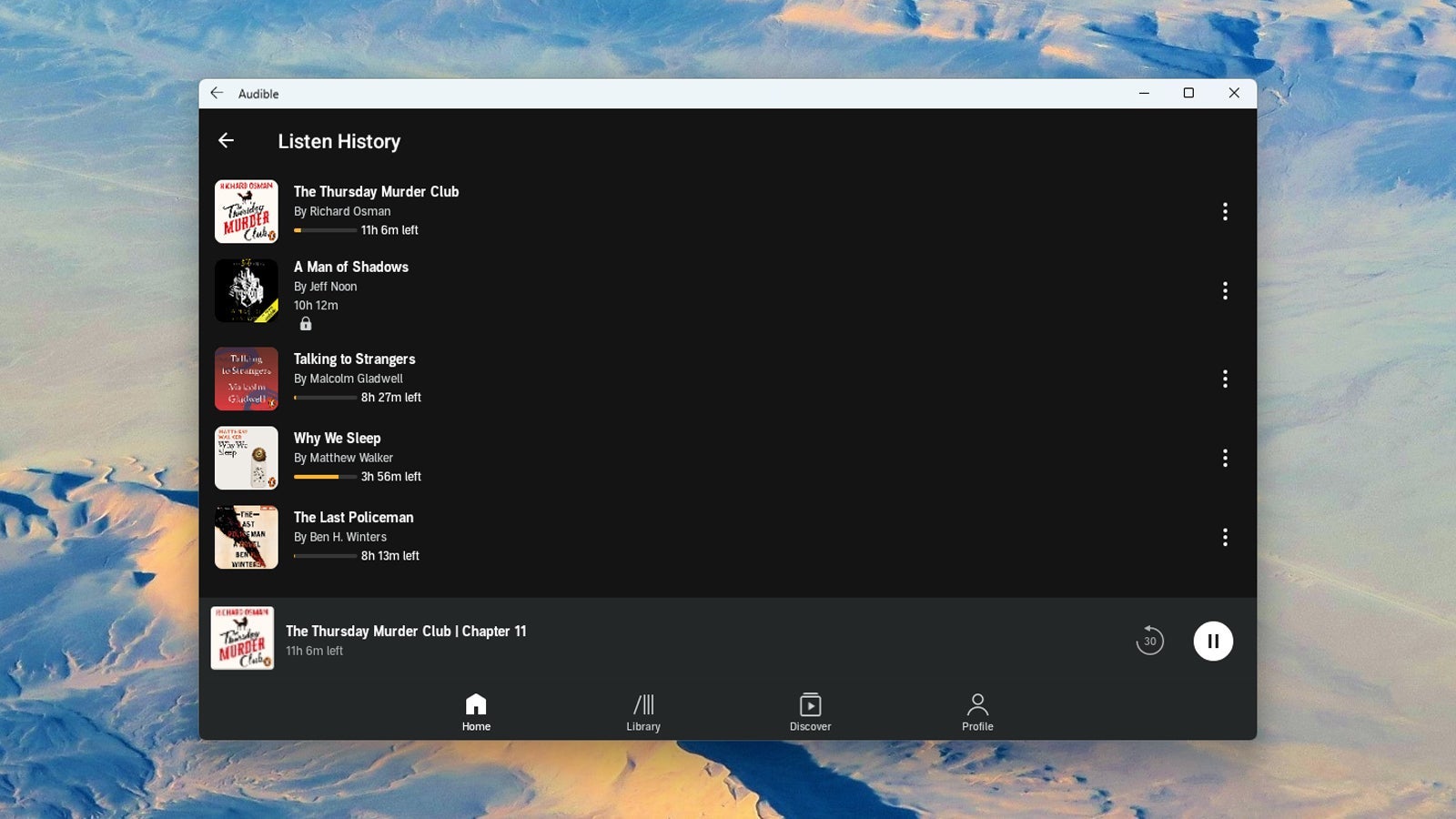Open the Home tab icon
This screenshot has width=1456, height=819.
coord(476,703)
